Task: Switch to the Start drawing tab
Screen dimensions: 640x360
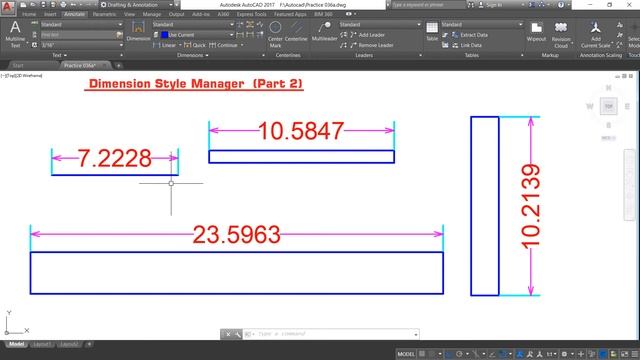Action: 18,65
